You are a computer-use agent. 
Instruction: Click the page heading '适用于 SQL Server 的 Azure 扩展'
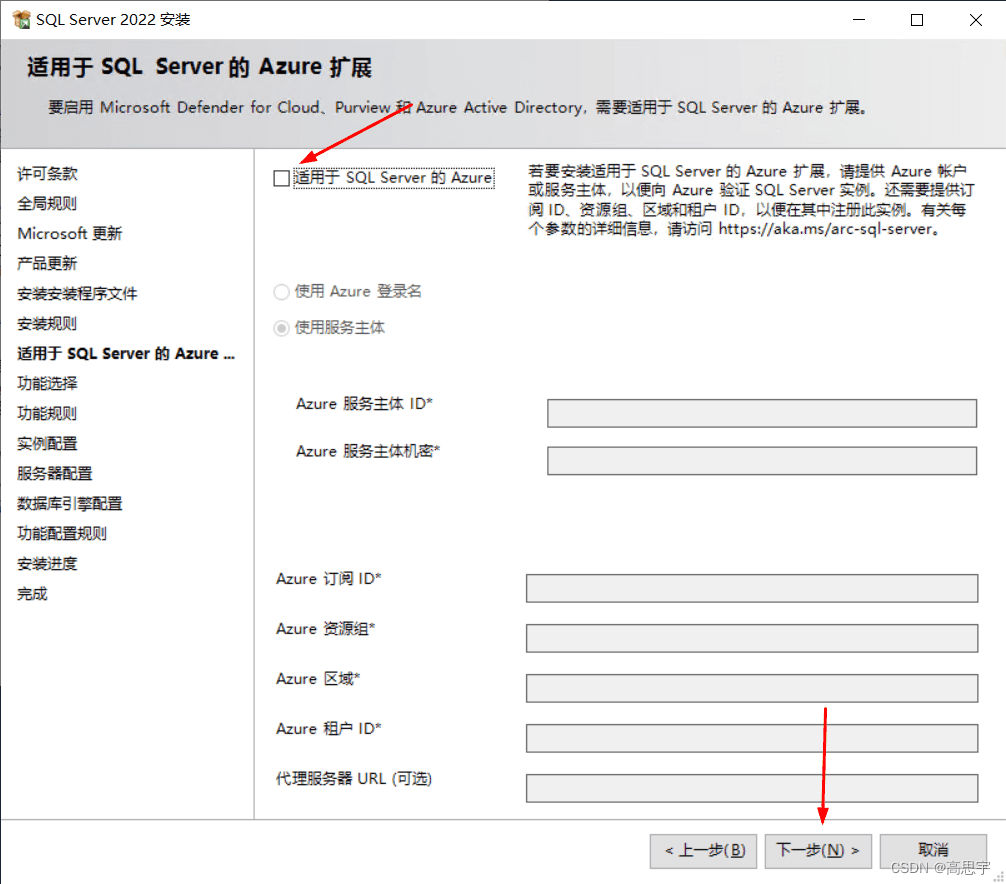(200, 67)
